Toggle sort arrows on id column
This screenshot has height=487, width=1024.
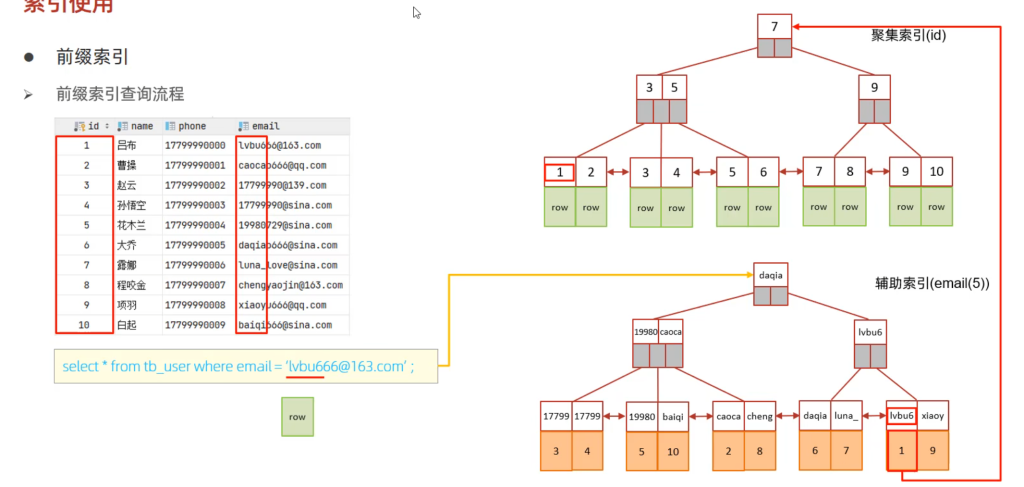[107, 126]
